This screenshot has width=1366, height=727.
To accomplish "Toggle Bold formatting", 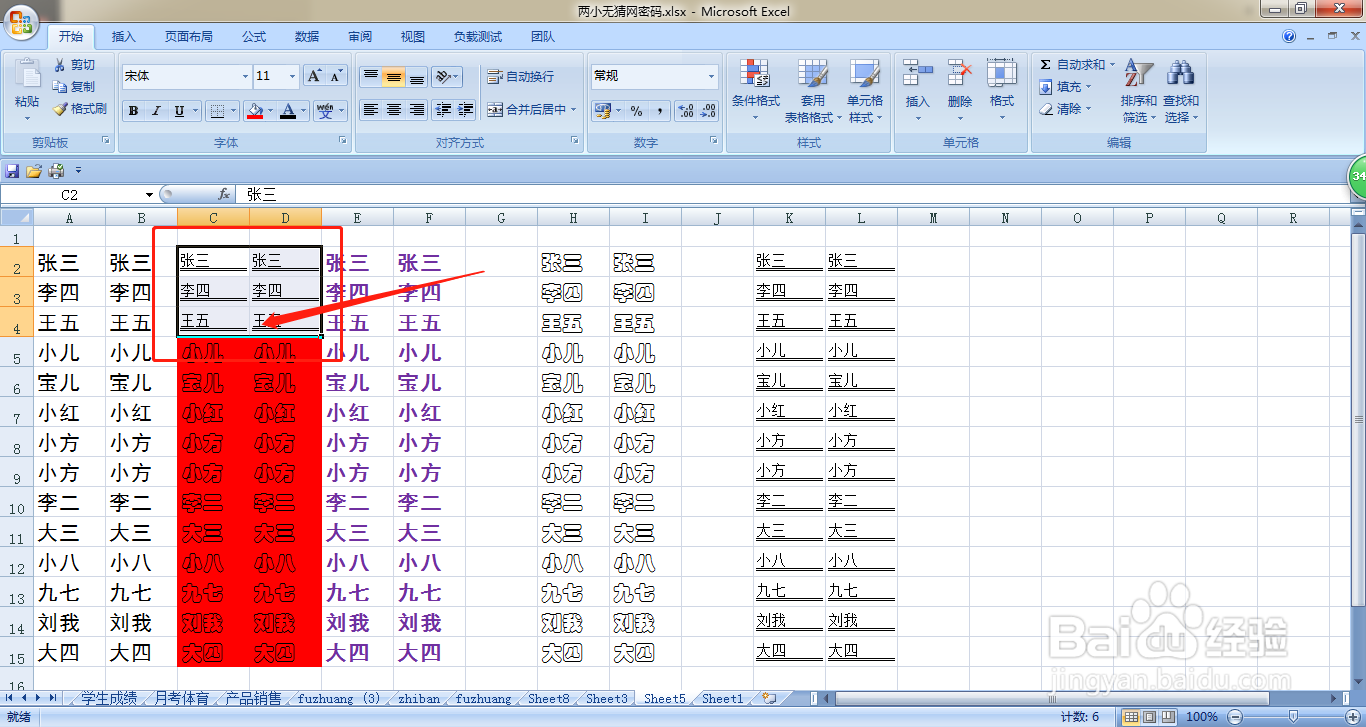I will [134, 110].
